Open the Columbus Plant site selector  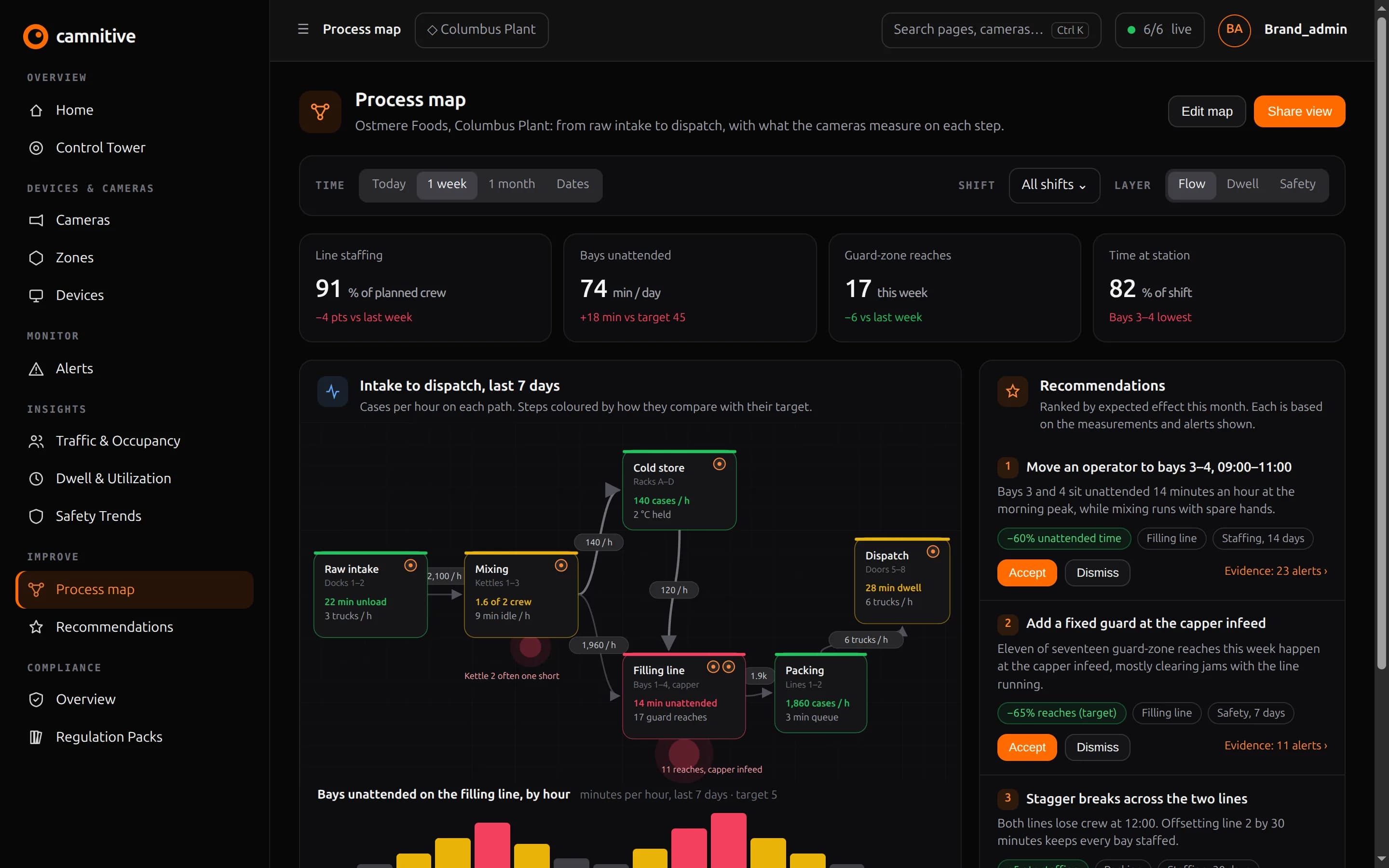(x=481, y=30)
